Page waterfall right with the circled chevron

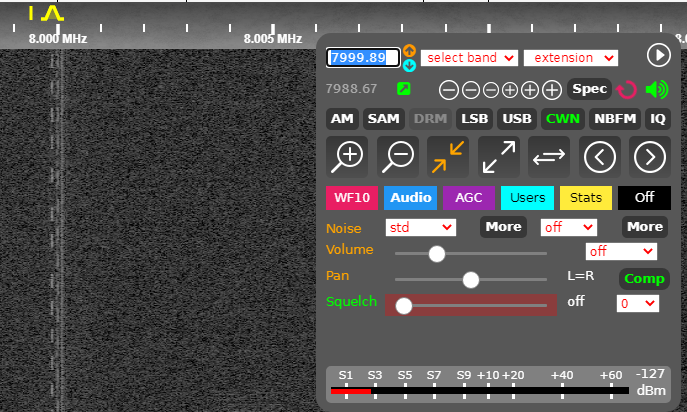(650, 156)
